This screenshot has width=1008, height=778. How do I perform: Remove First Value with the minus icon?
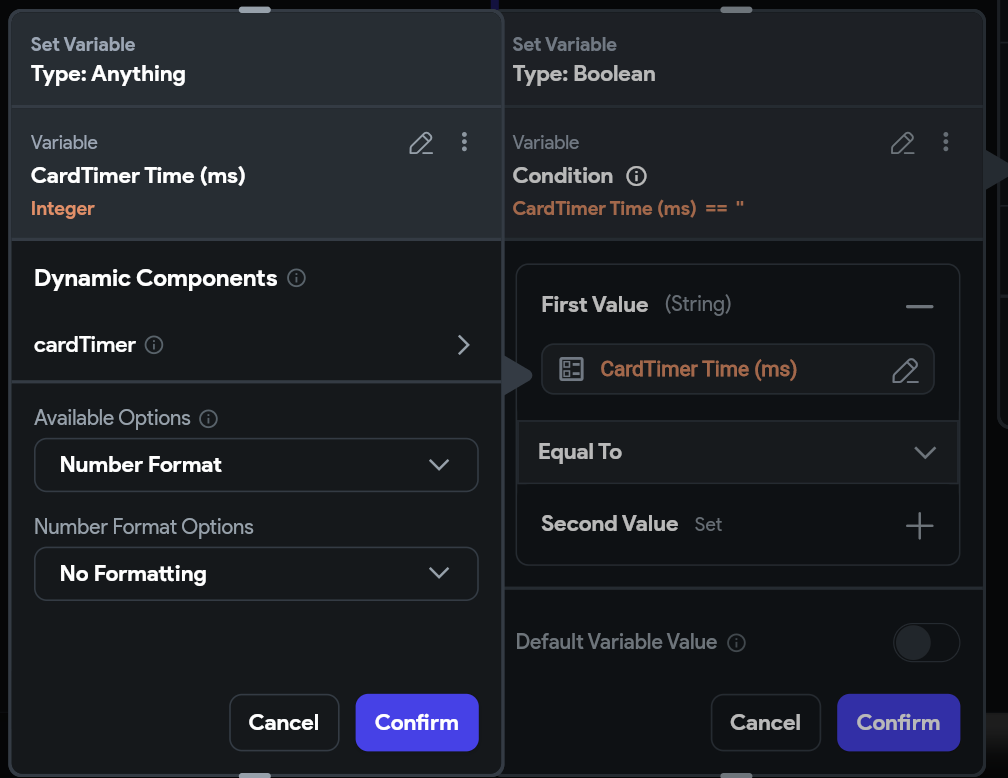coord(919,305)
